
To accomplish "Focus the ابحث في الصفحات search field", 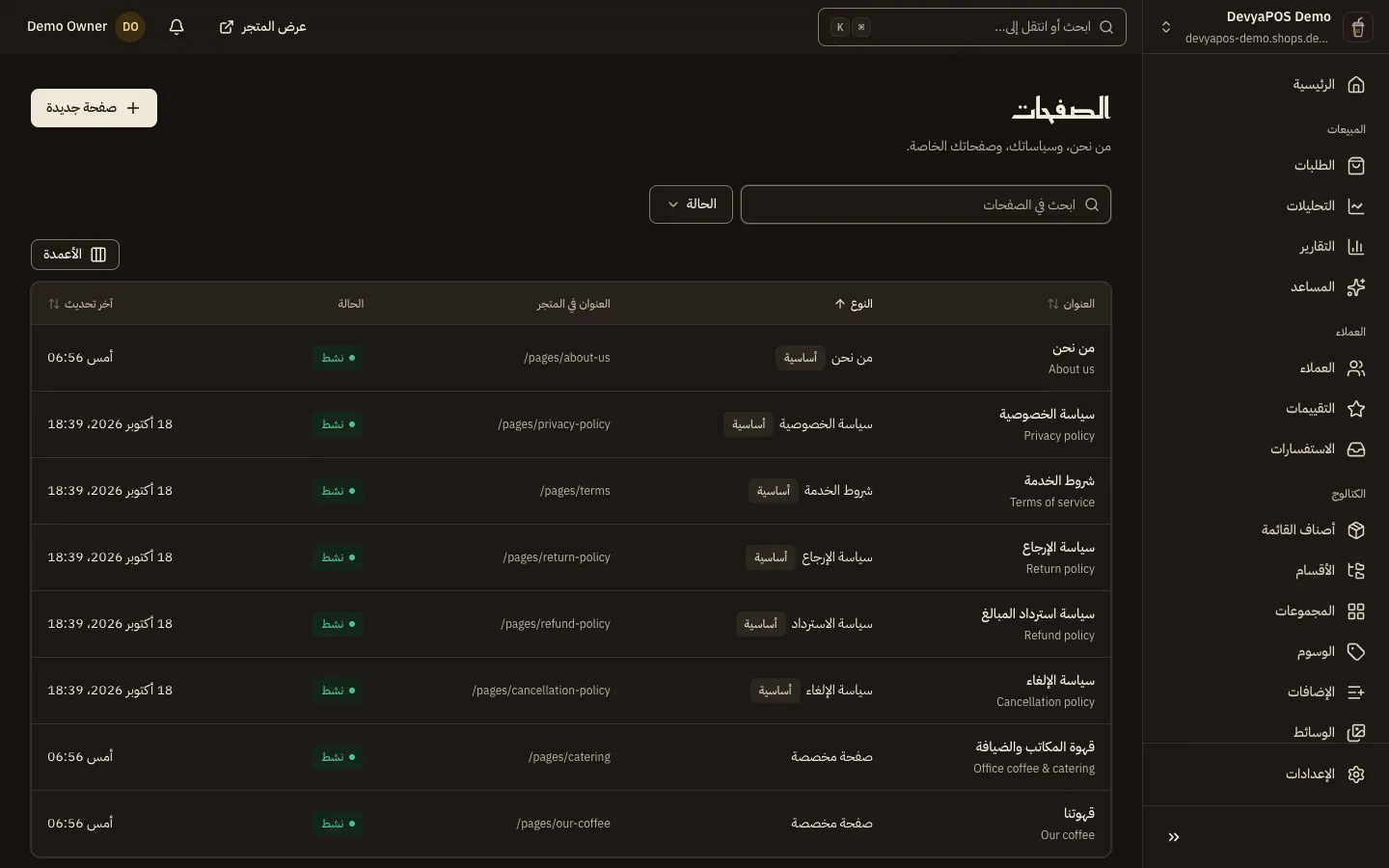I will click(x=926, y=204).
